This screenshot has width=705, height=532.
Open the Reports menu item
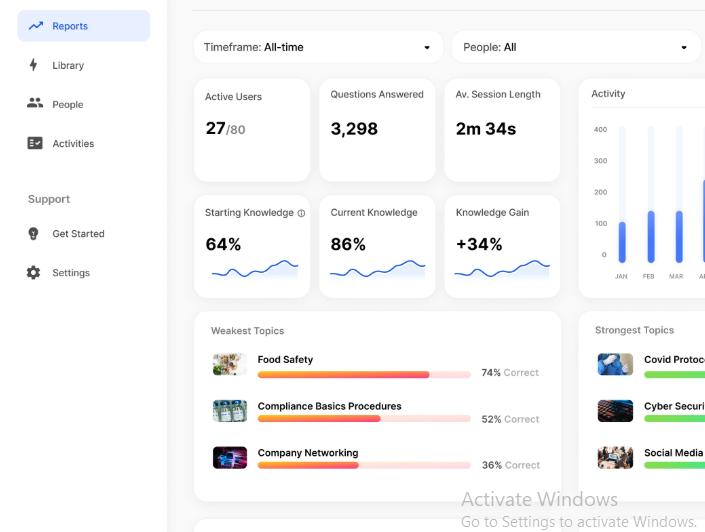pos(84,26)
